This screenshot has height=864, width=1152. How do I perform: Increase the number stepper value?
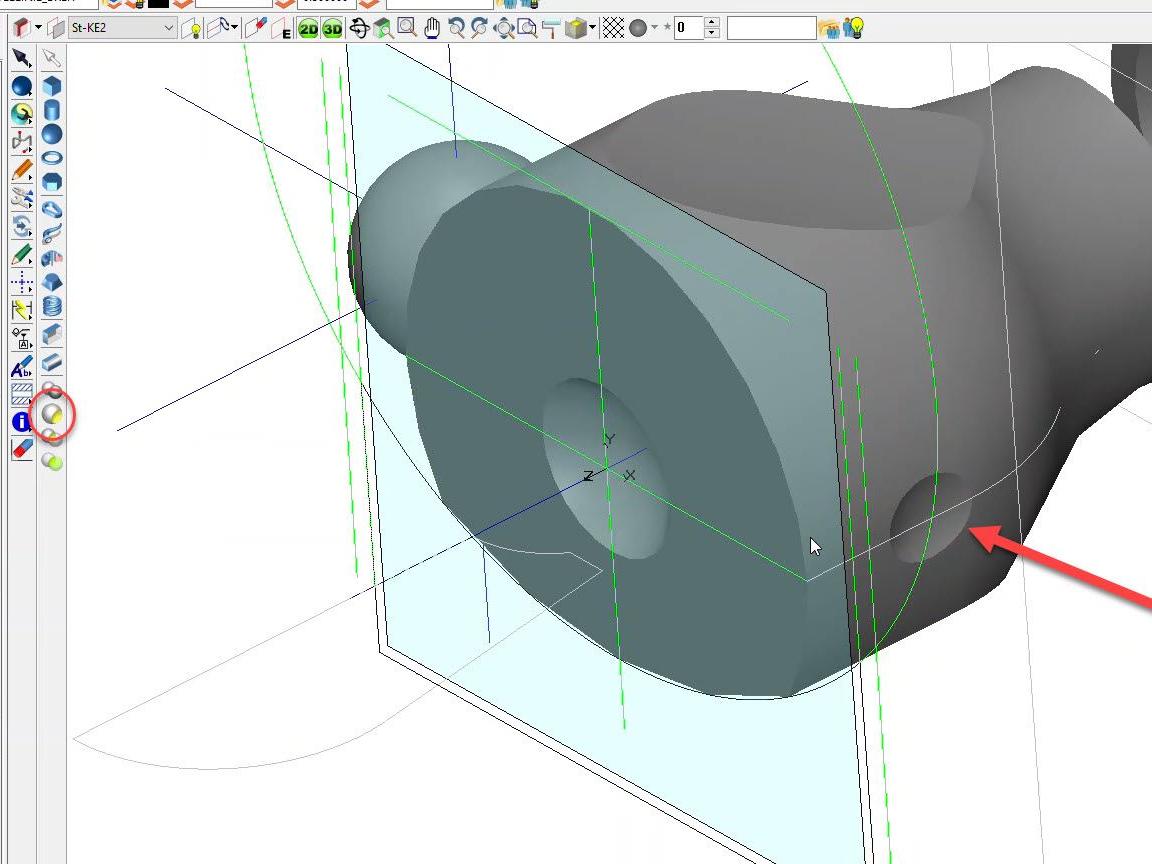coord(711,23)
